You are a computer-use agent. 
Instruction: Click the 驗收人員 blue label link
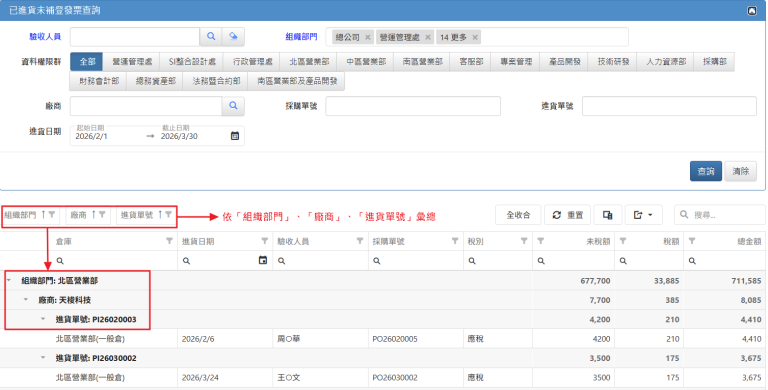tap(45, 37)
